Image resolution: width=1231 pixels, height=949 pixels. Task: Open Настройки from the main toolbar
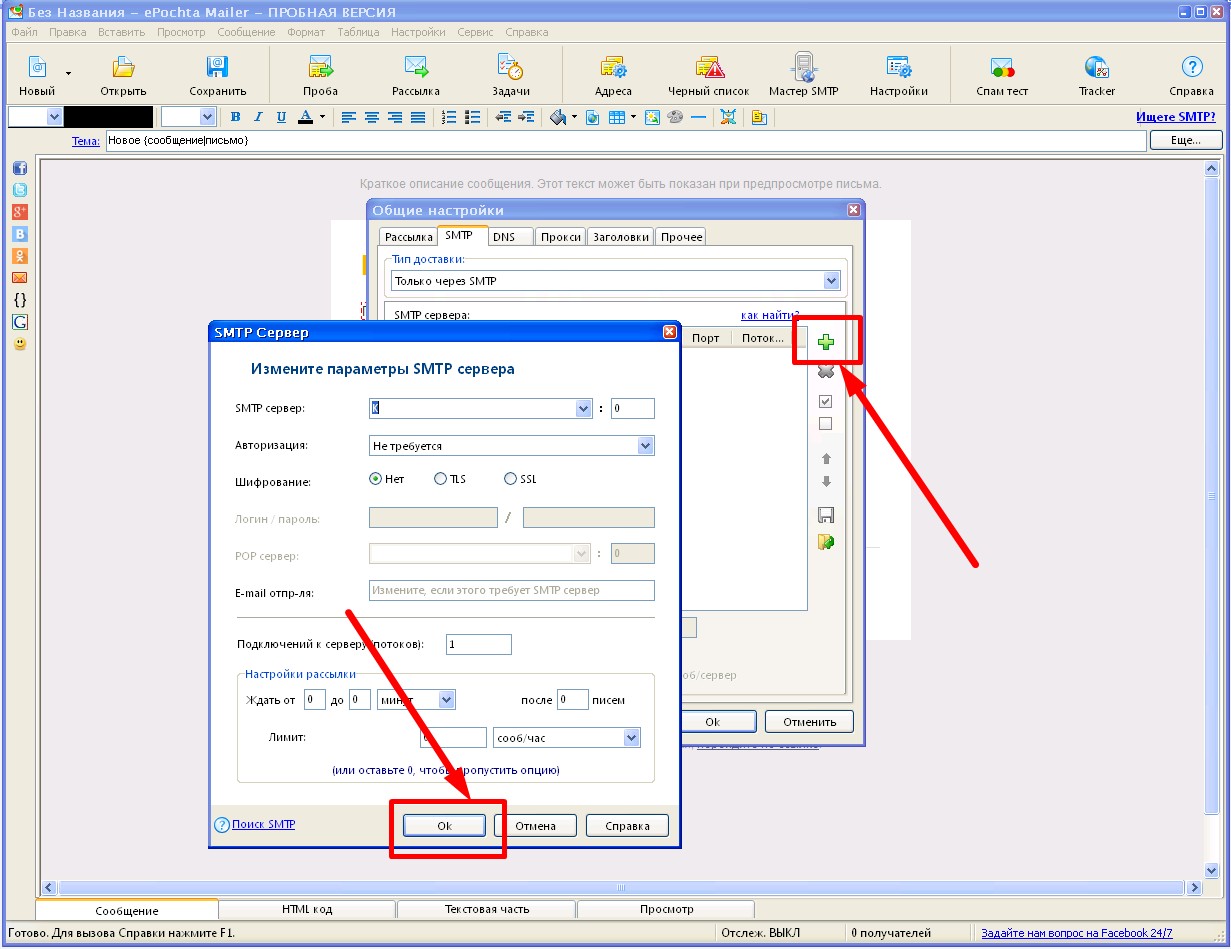[x=898, y=67]
